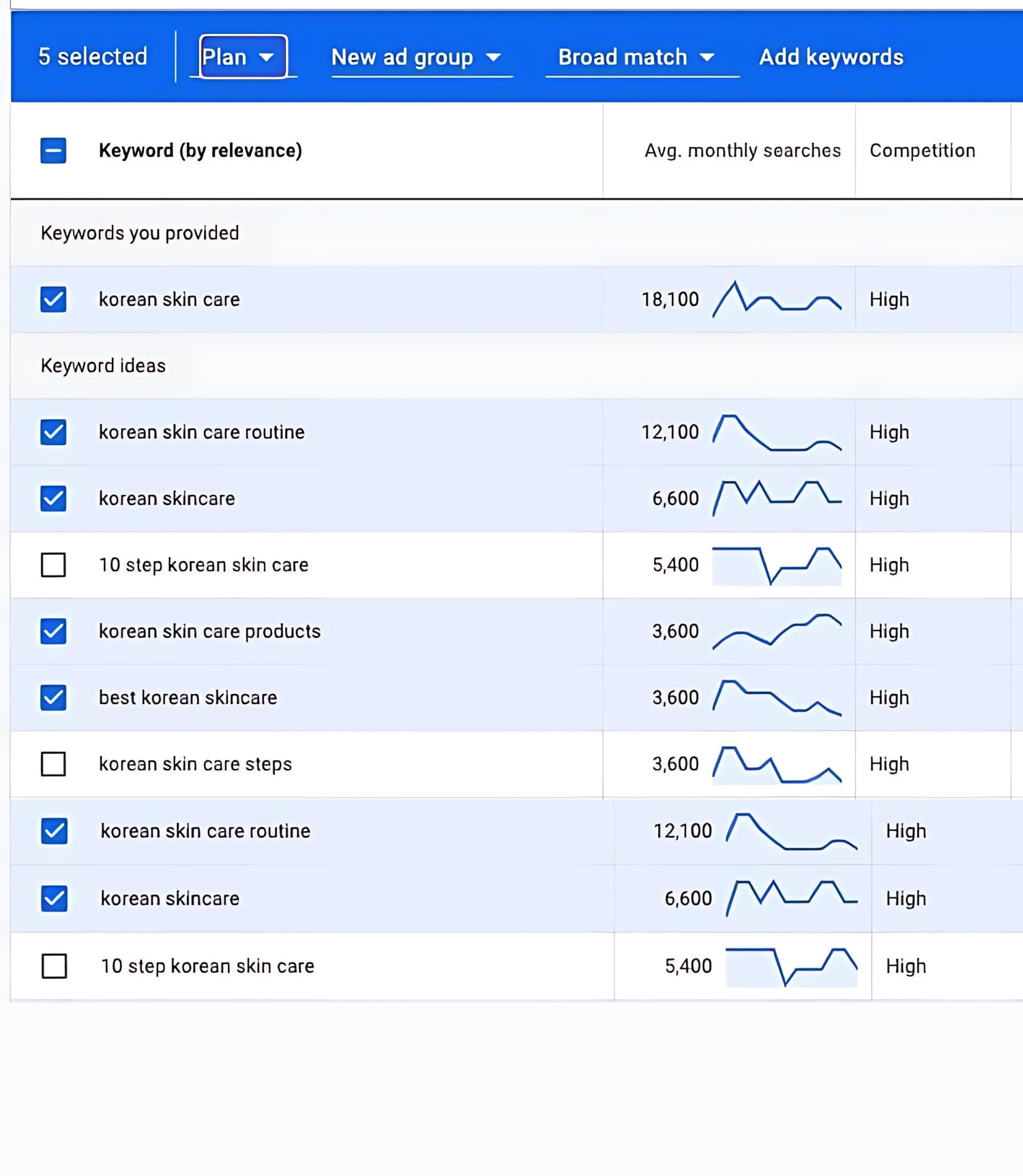The height and width of the screenshot is (1176, 1023).
Task: Check '10 step korean skin care' in the bottom table row
Action: coord(54,966)
